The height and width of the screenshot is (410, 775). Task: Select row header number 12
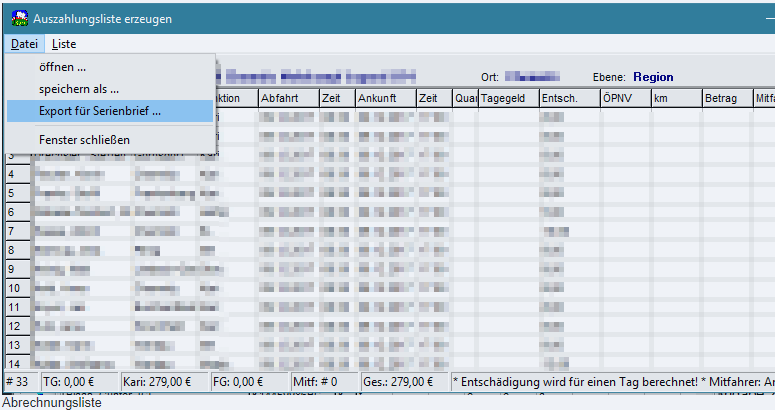[x=18, y=327]
